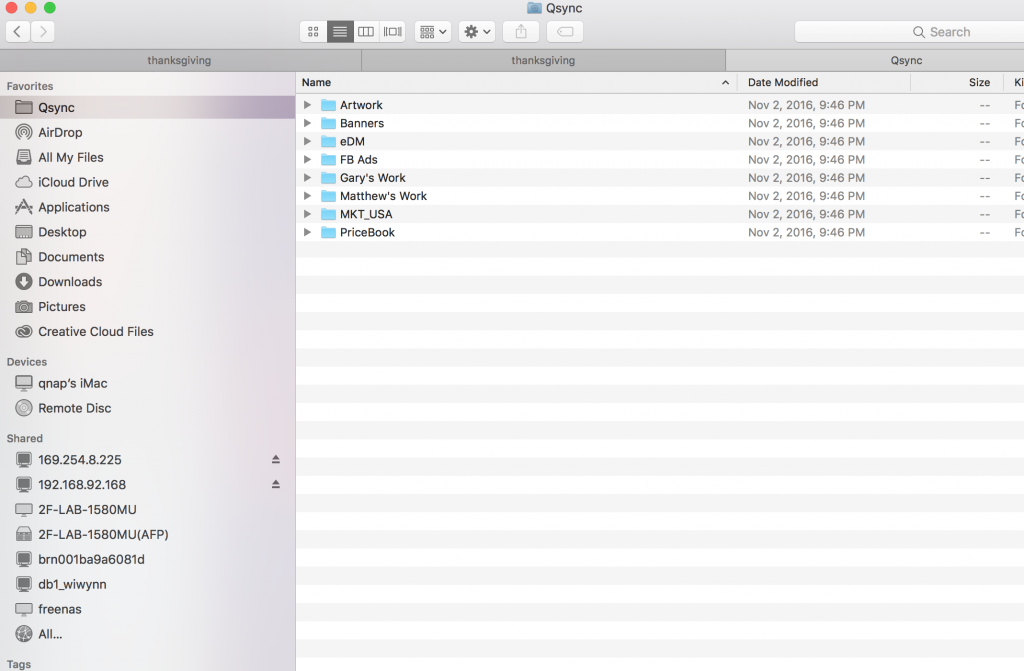Open AirDrop from sidebar
Image resolution: width=1024 pixels, height=671 pixels.
coord(60,133)
